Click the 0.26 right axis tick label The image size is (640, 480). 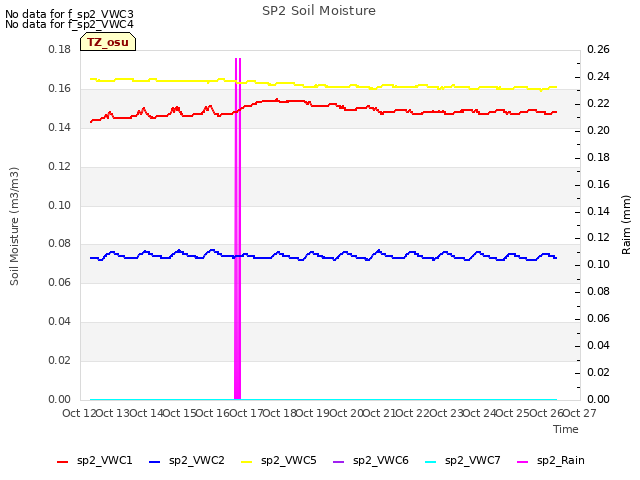(598, 49)
